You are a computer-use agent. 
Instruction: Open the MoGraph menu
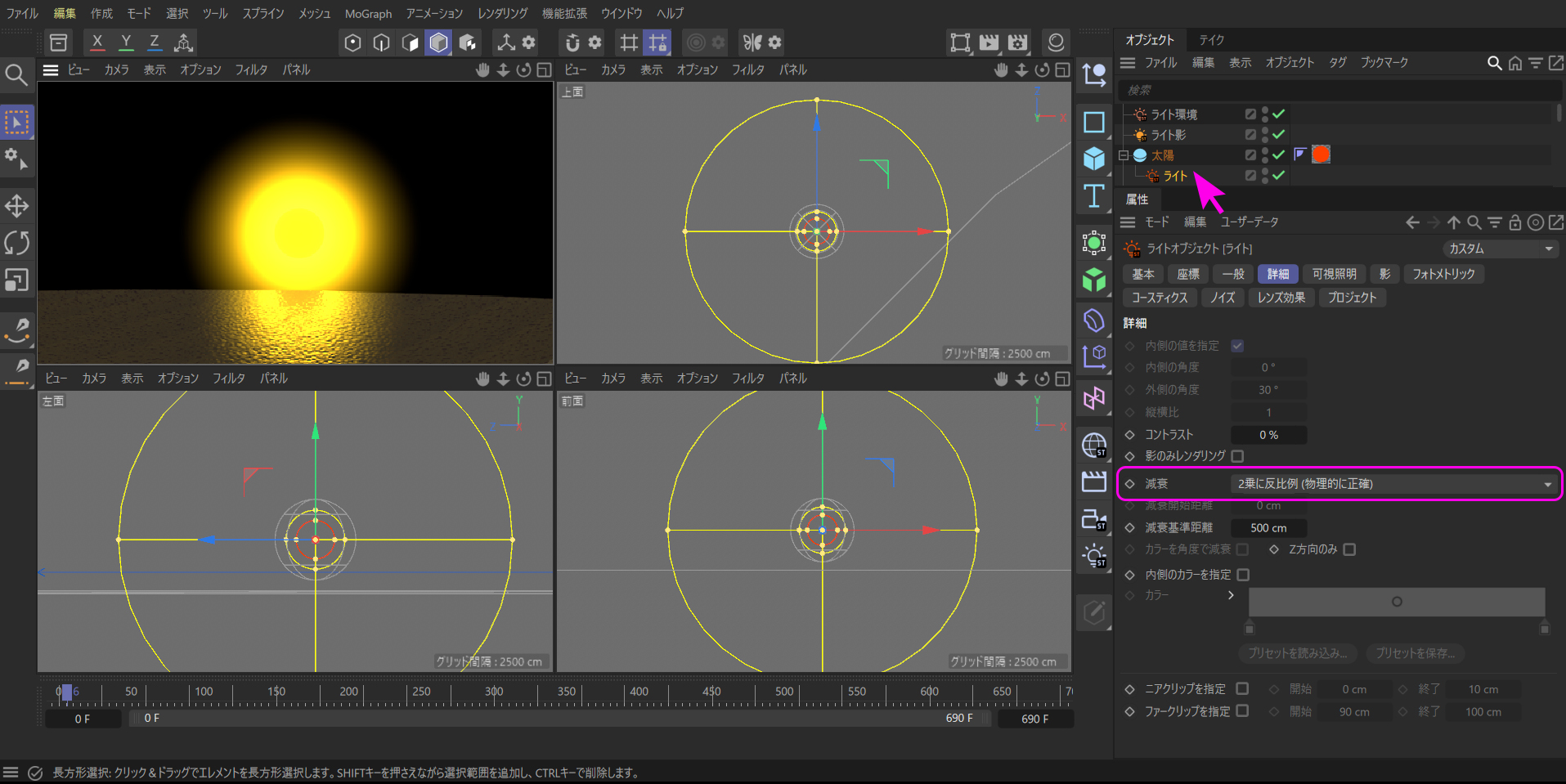tap(368, 14)
